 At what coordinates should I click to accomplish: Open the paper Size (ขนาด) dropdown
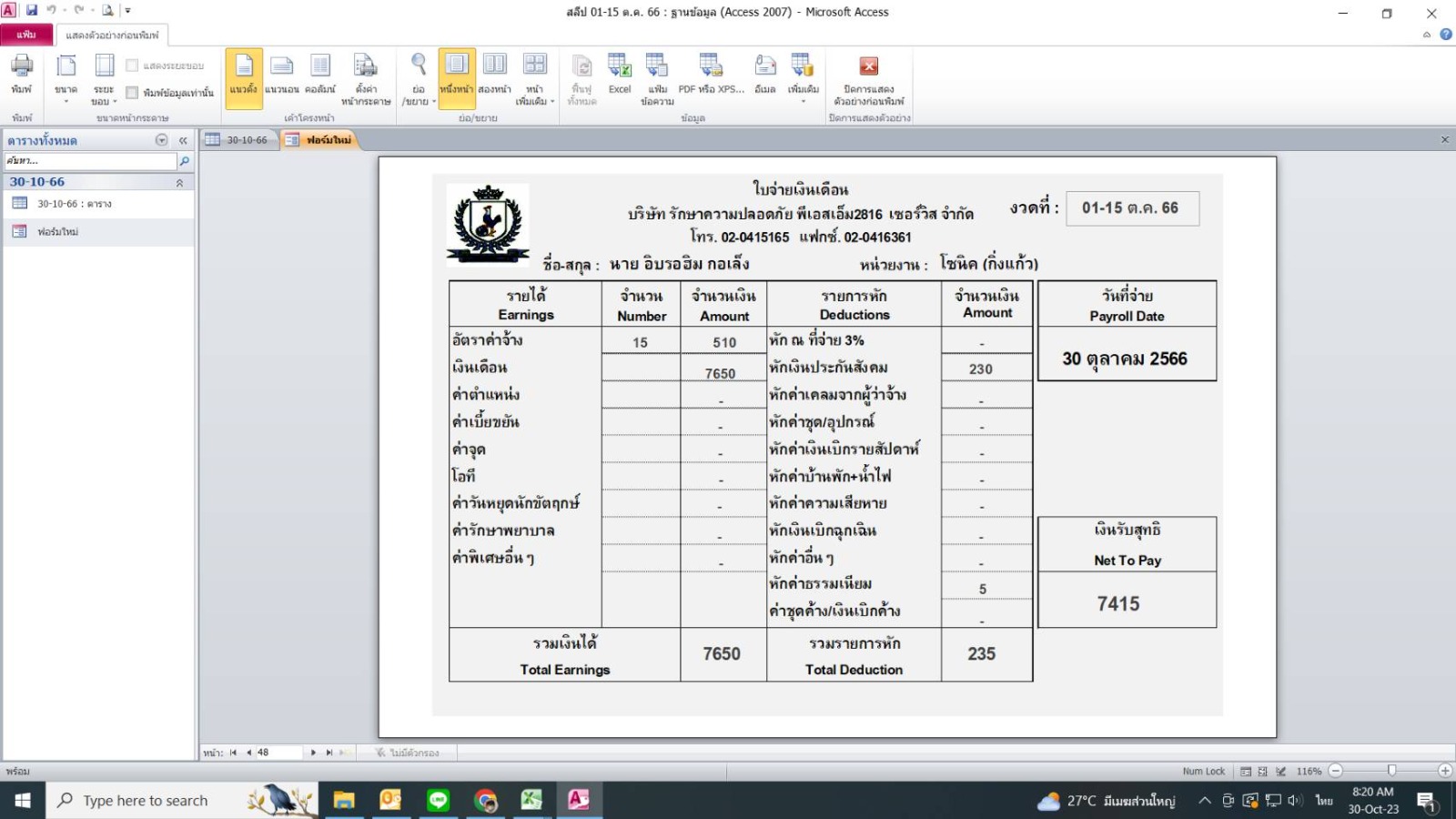click(x=66, y=77)
